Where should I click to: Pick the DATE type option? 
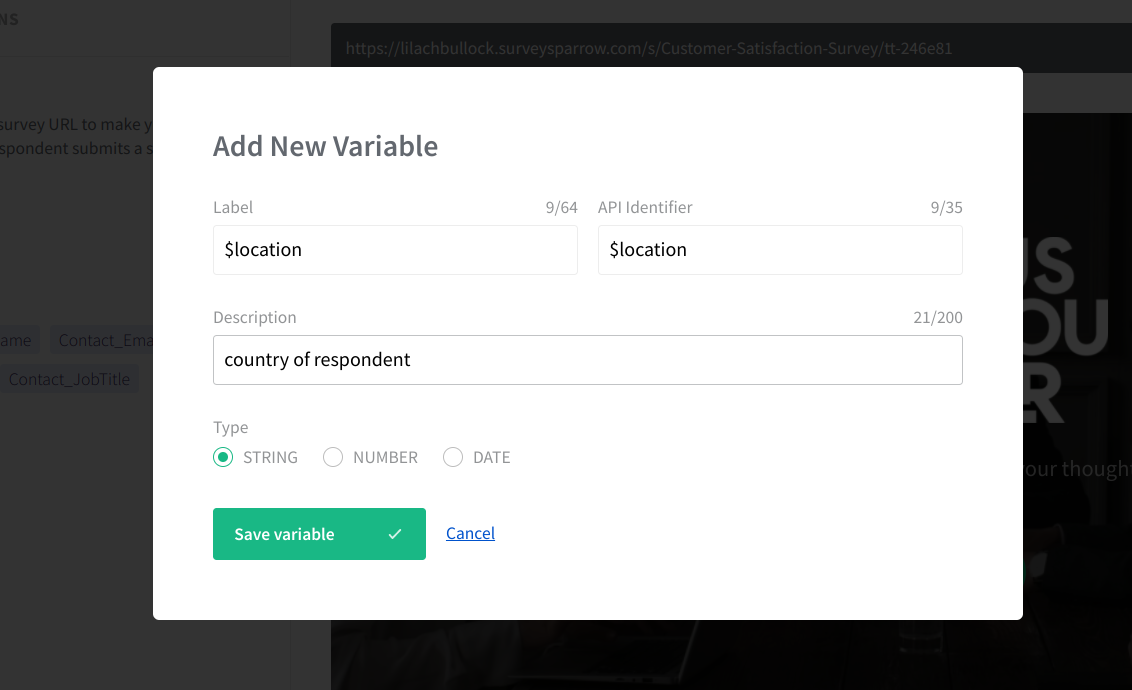point(453,457)
